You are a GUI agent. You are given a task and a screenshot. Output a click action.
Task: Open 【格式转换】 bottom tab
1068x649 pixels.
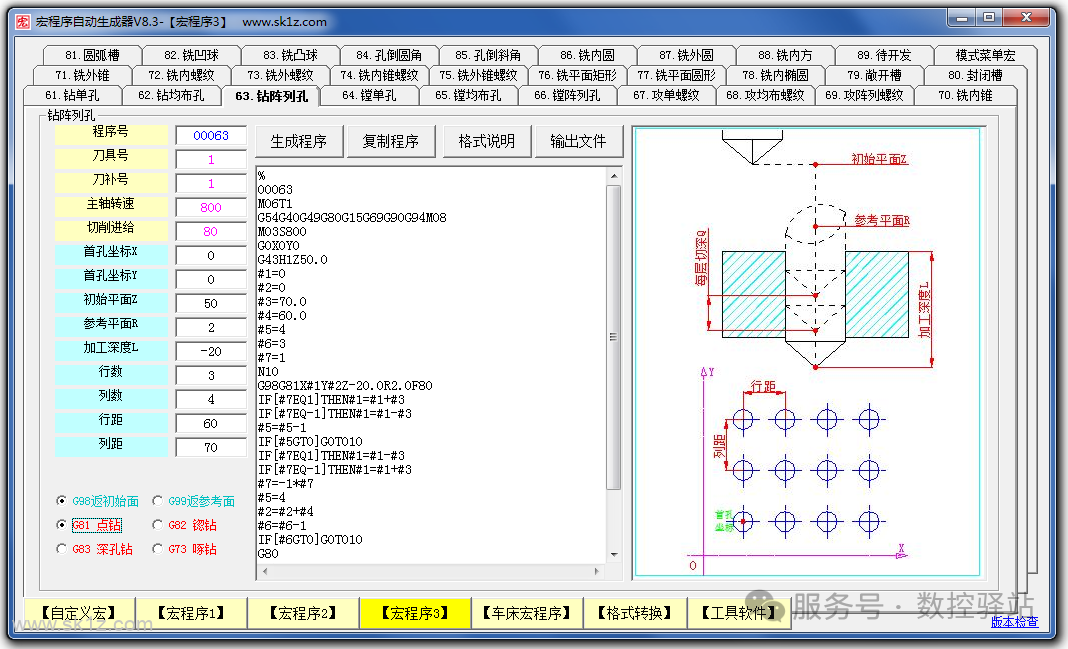coord(634,613)
